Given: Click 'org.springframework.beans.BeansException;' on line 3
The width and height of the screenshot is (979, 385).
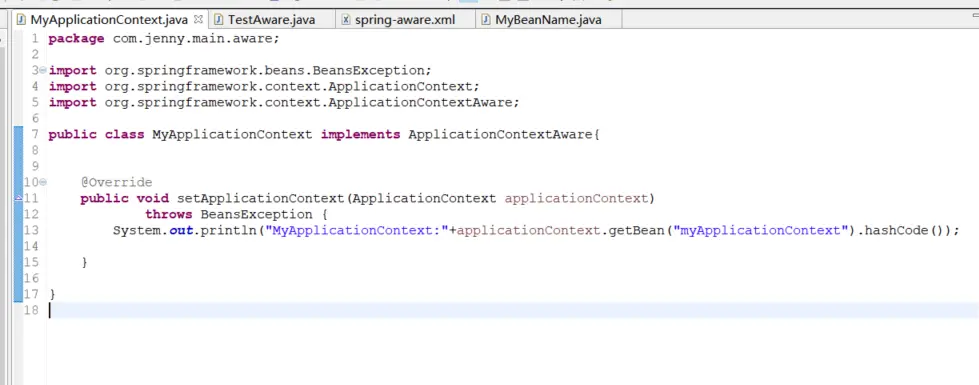Looking at the screenshot, I should [268, 71].
